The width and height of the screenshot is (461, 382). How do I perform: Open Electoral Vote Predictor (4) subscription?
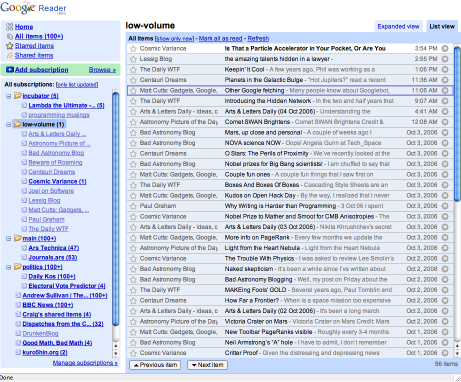tap(67, 286)
